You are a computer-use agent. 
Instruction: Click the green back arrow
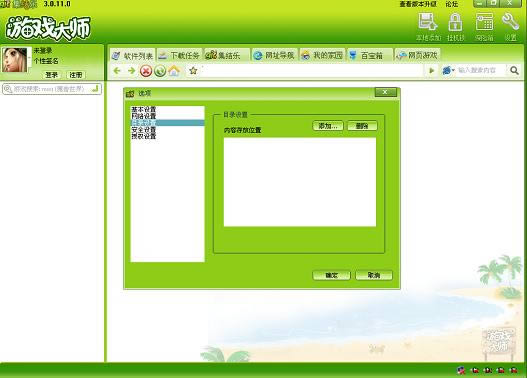click(x=117, y=71)
